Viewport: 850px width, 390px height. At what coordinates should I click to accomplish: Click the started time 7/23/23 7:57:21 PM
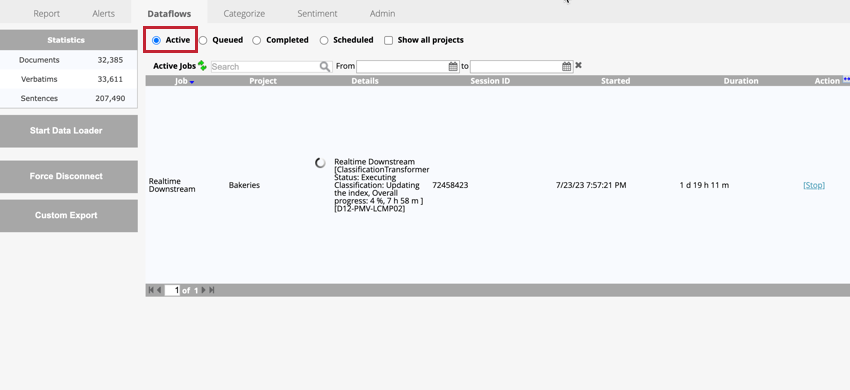coord(591,186)
